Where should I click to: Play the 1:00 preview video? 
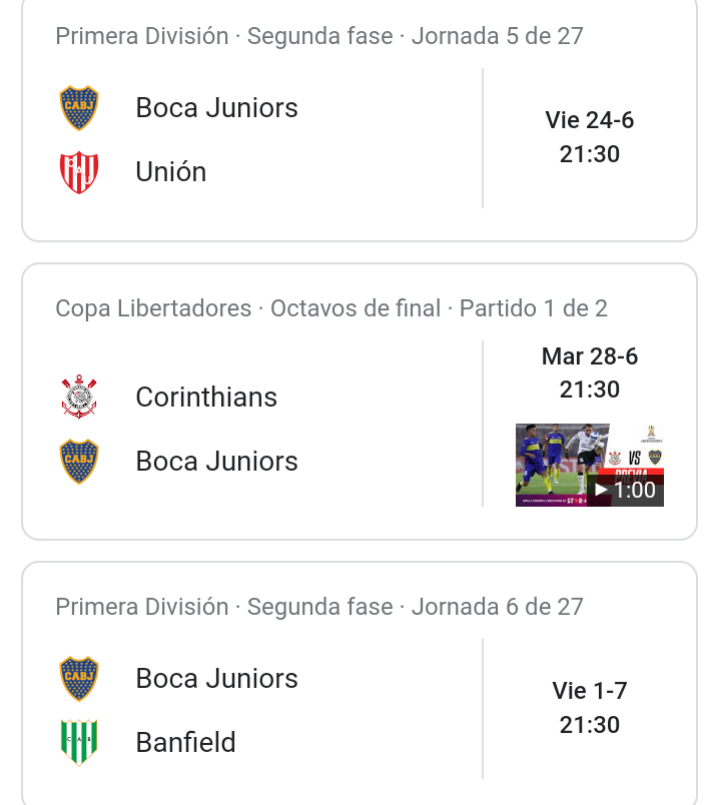(626, 490)
